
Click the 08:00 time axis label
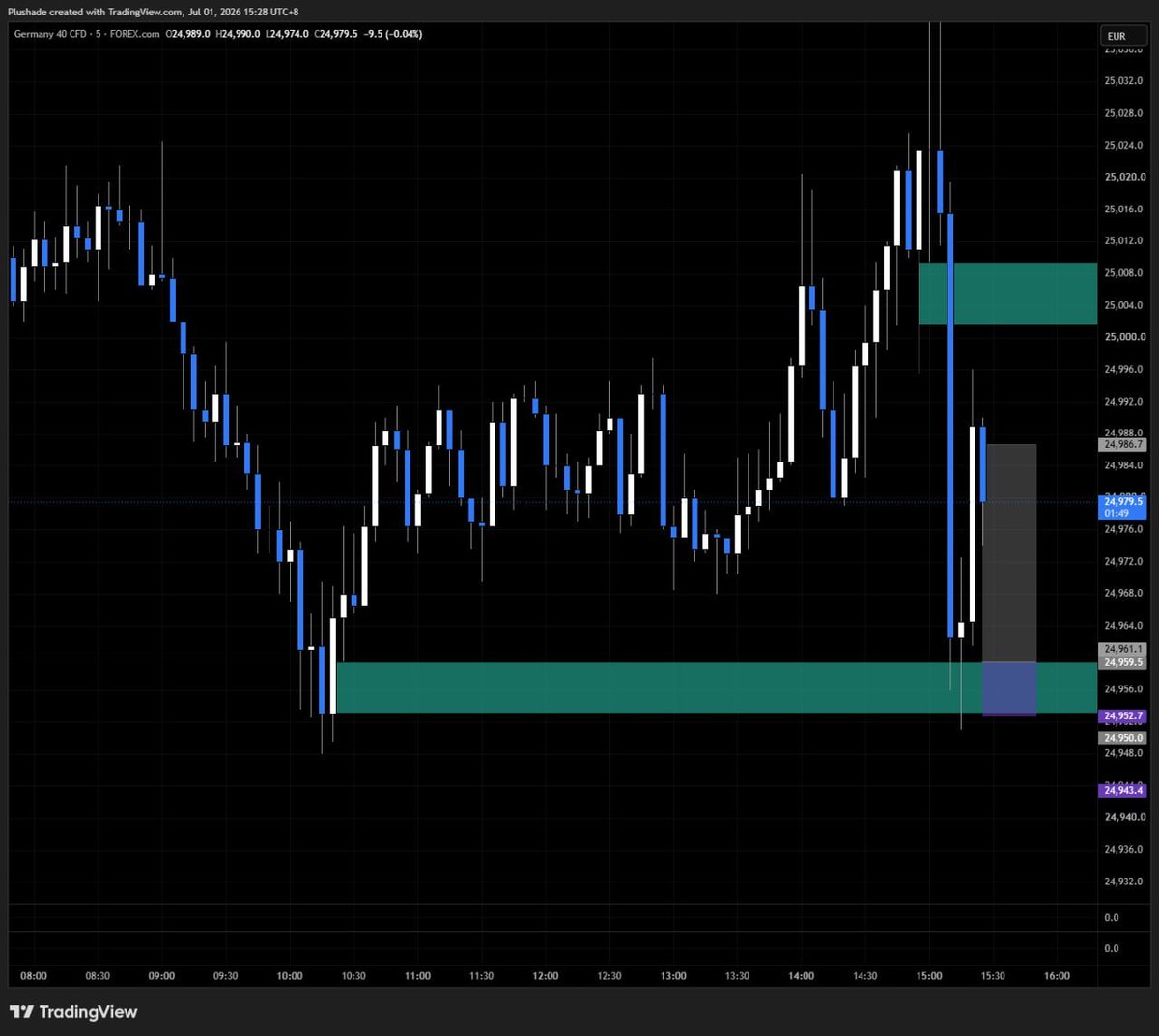[34, 976]
